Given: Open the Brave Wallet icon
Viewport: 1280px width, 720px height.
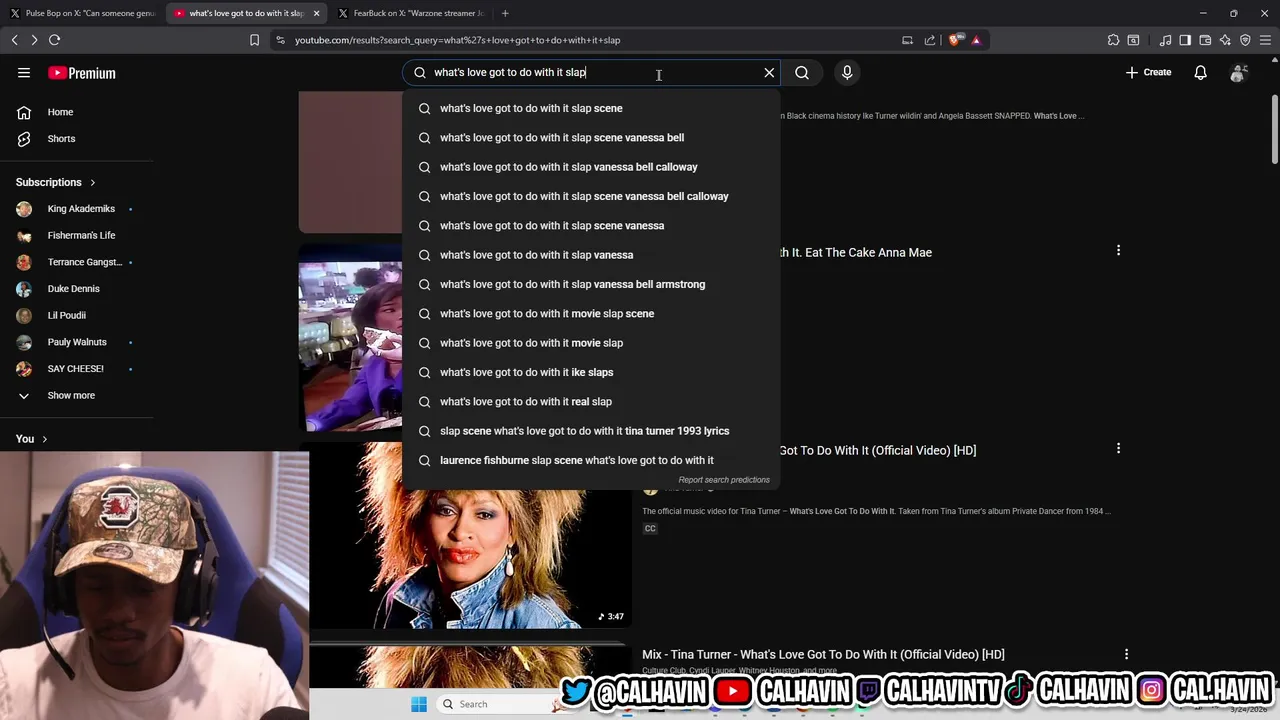Looking at the screenshot, I should pos(1205,40).
